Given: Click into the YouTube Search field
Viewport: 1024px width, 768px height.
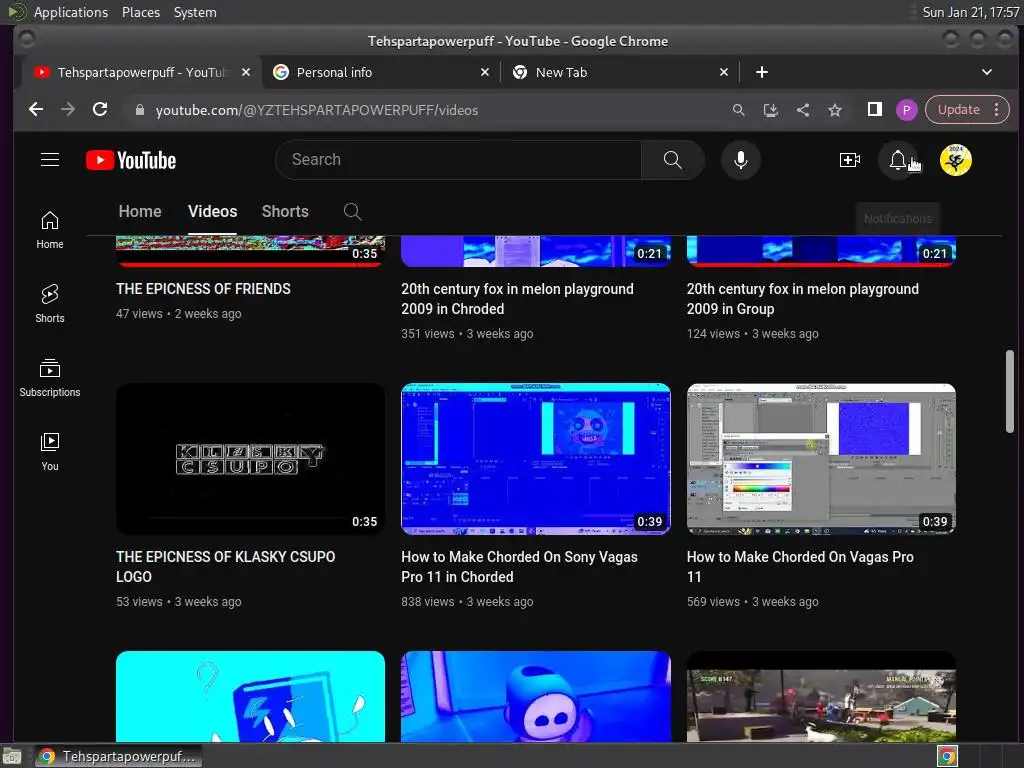Looking at the screenshot, I should [x=458, y=160].
